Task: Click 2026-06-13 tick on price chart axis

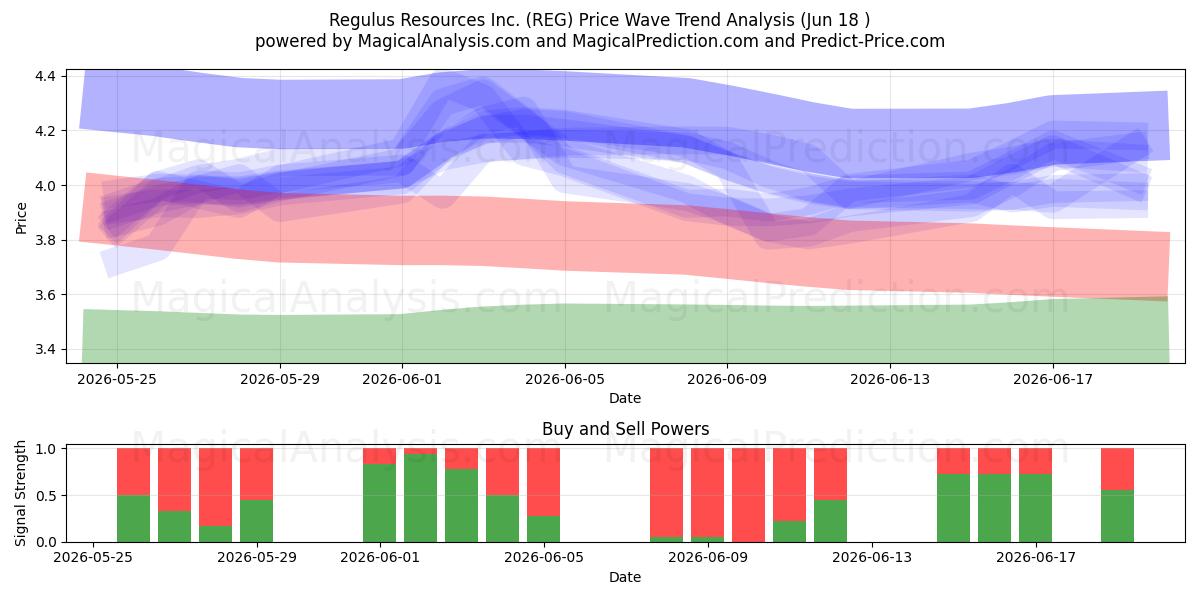Action: pyautogui.click(x=890, y=379)
